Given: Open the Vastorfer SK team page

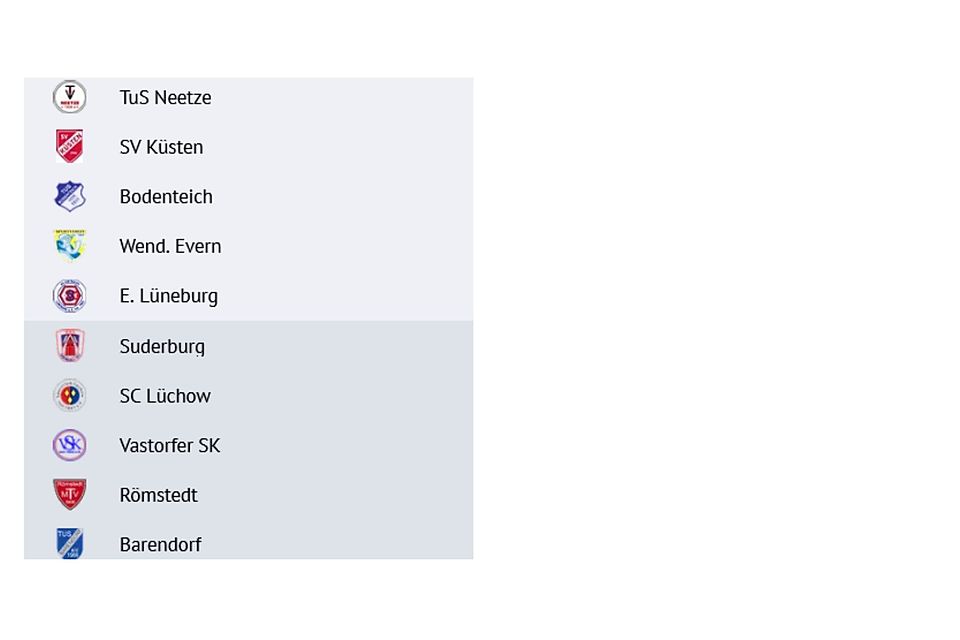Looking at the screenshot, I should (169, 446).
